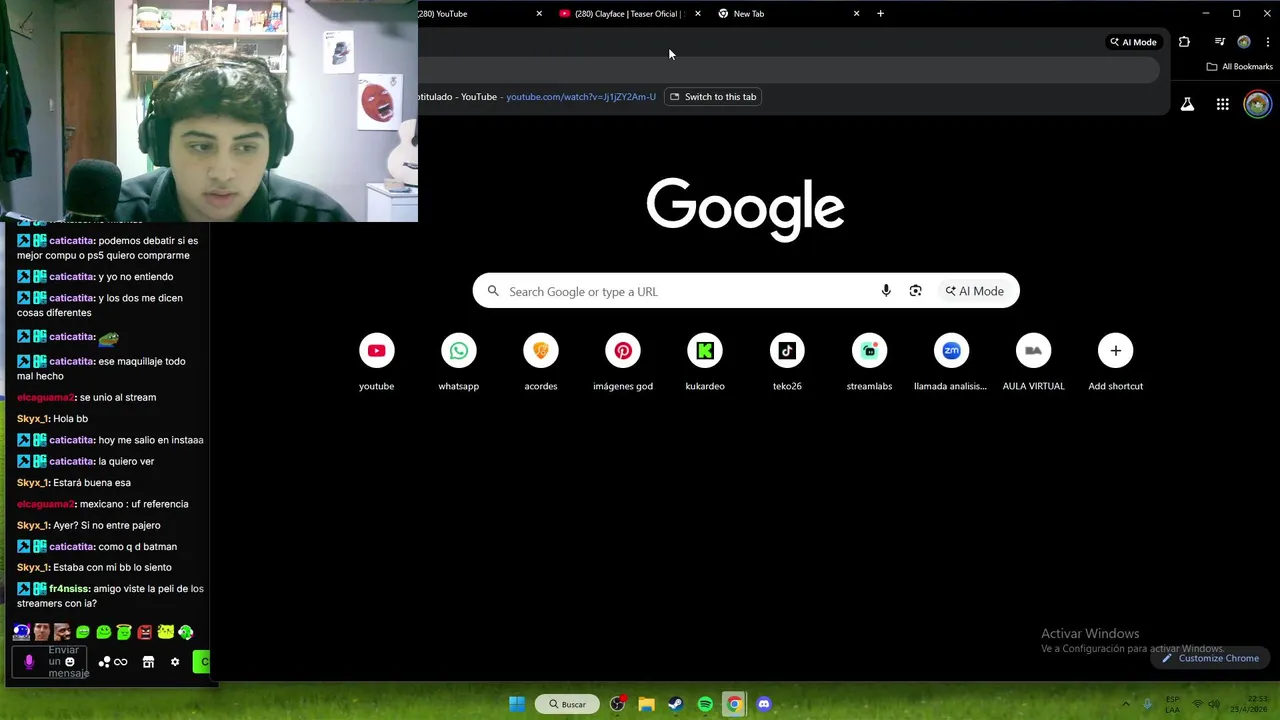Click the infinity icon in chat toolbar
The image size is (1280, 720).
coord(121,662)
